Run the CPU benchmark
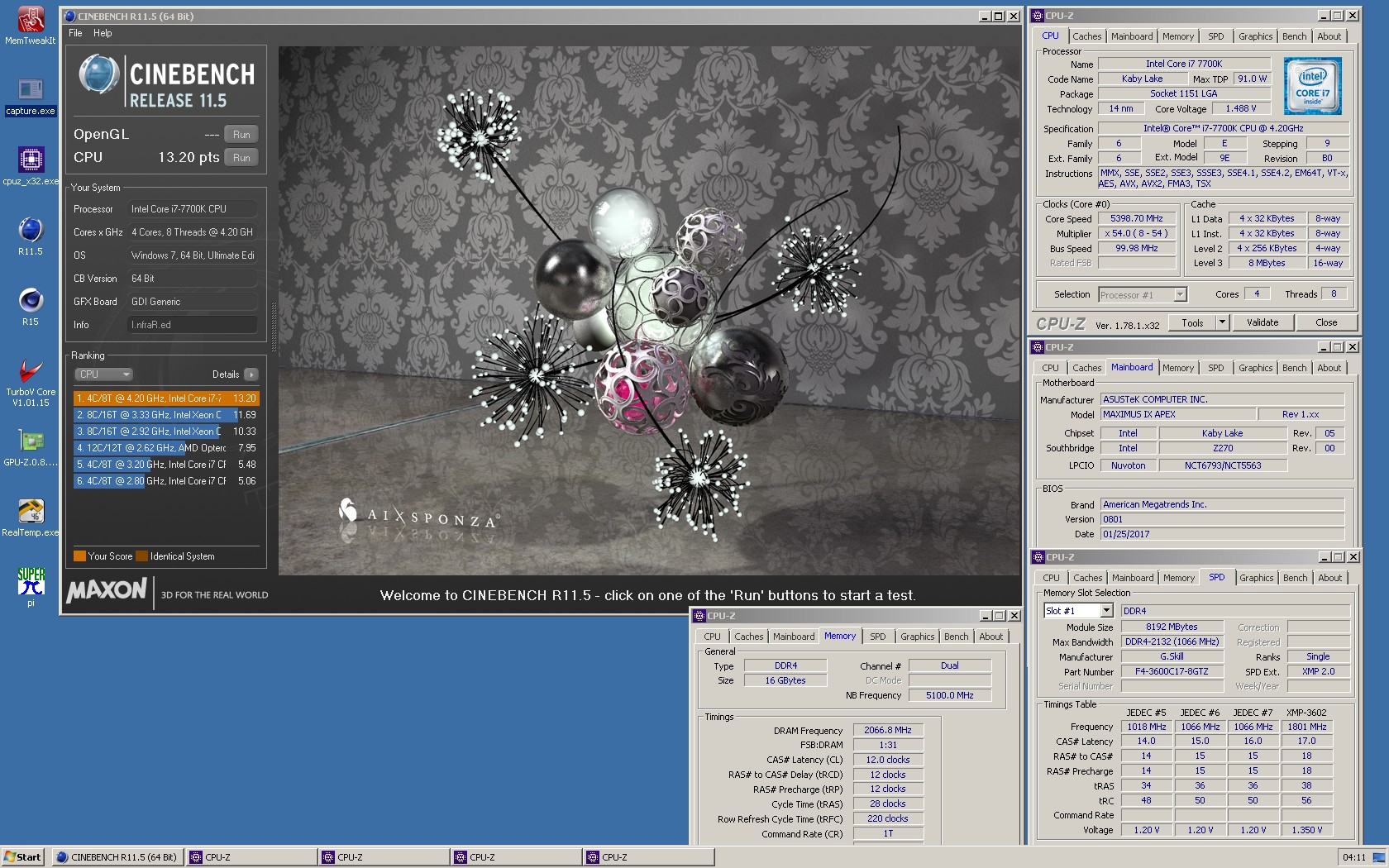 click(x=241, y=158)
